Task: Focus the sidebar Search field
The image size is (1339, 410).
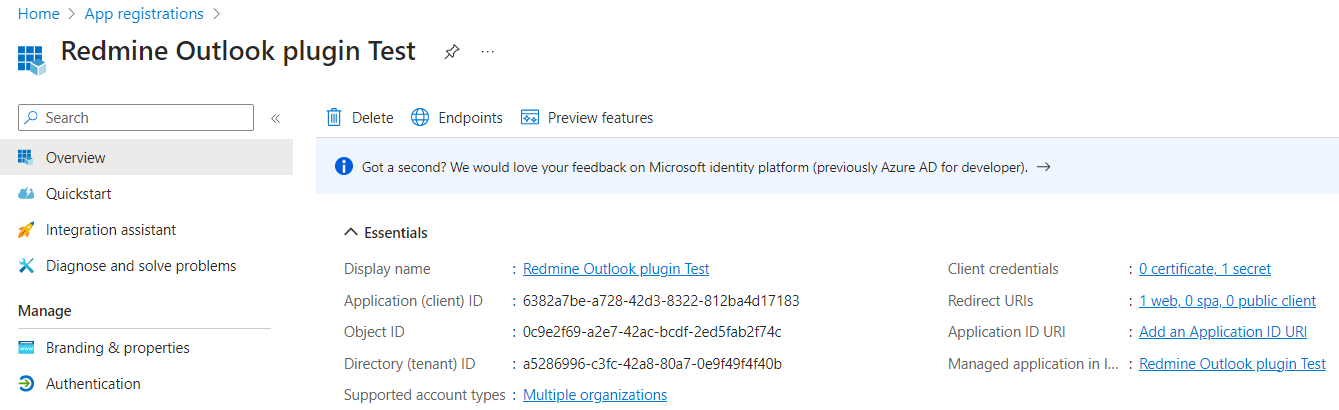Action: 136,118
